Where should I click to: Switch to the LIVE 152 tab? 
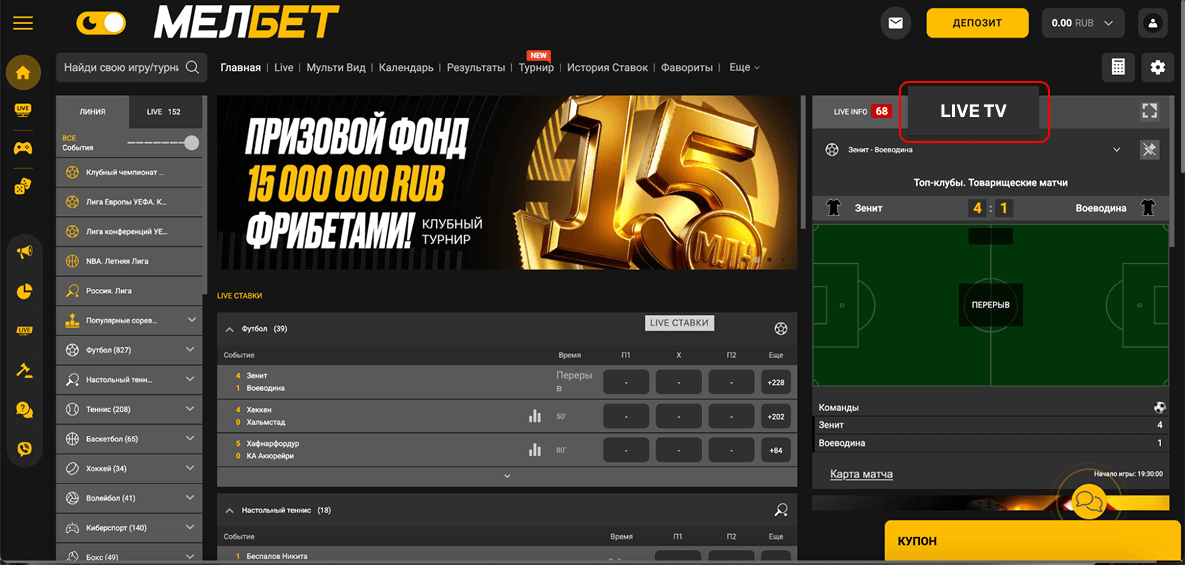click(x=163, y=112)
